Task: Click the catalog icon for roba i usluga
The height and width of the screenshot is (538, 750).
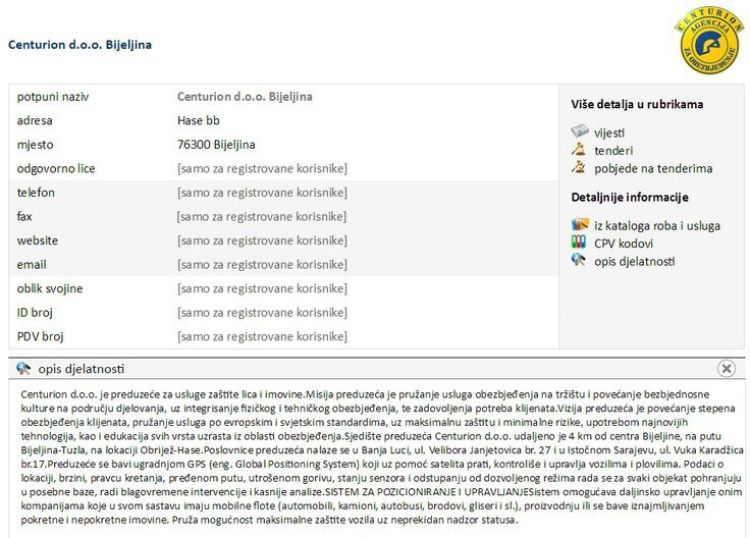Action: [579, 225]
